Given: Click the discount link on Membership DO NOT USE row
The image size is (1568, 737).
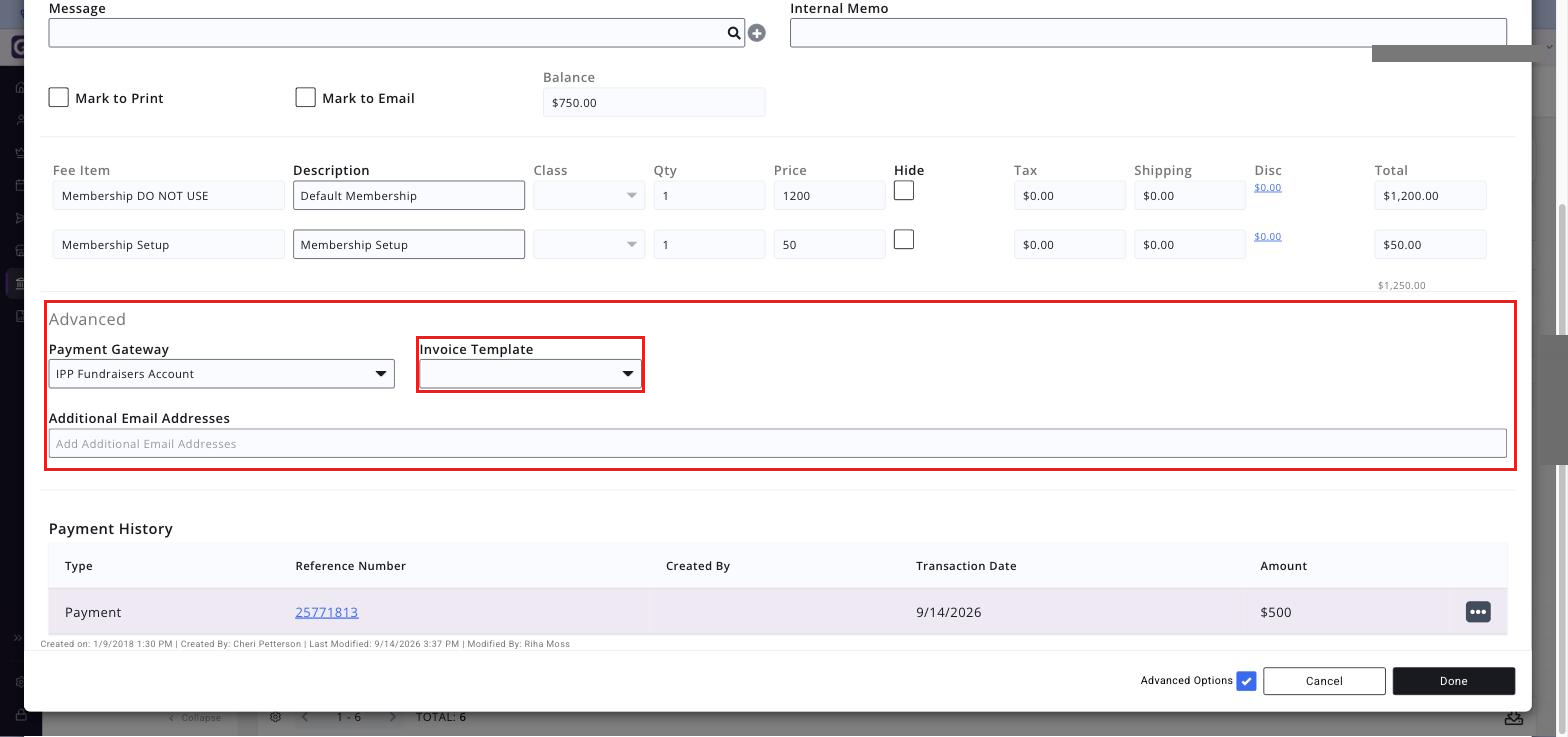Looking at the screenshot, I should [x=1267, y=187].
